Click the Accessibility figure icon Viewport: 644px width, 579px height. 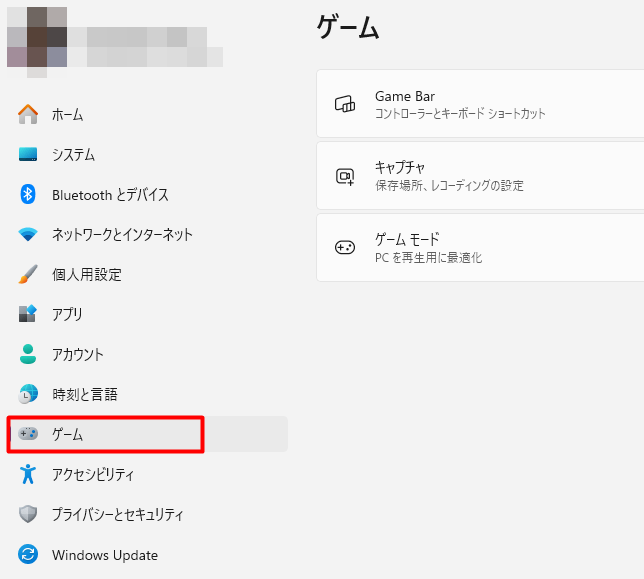[28, 474]
